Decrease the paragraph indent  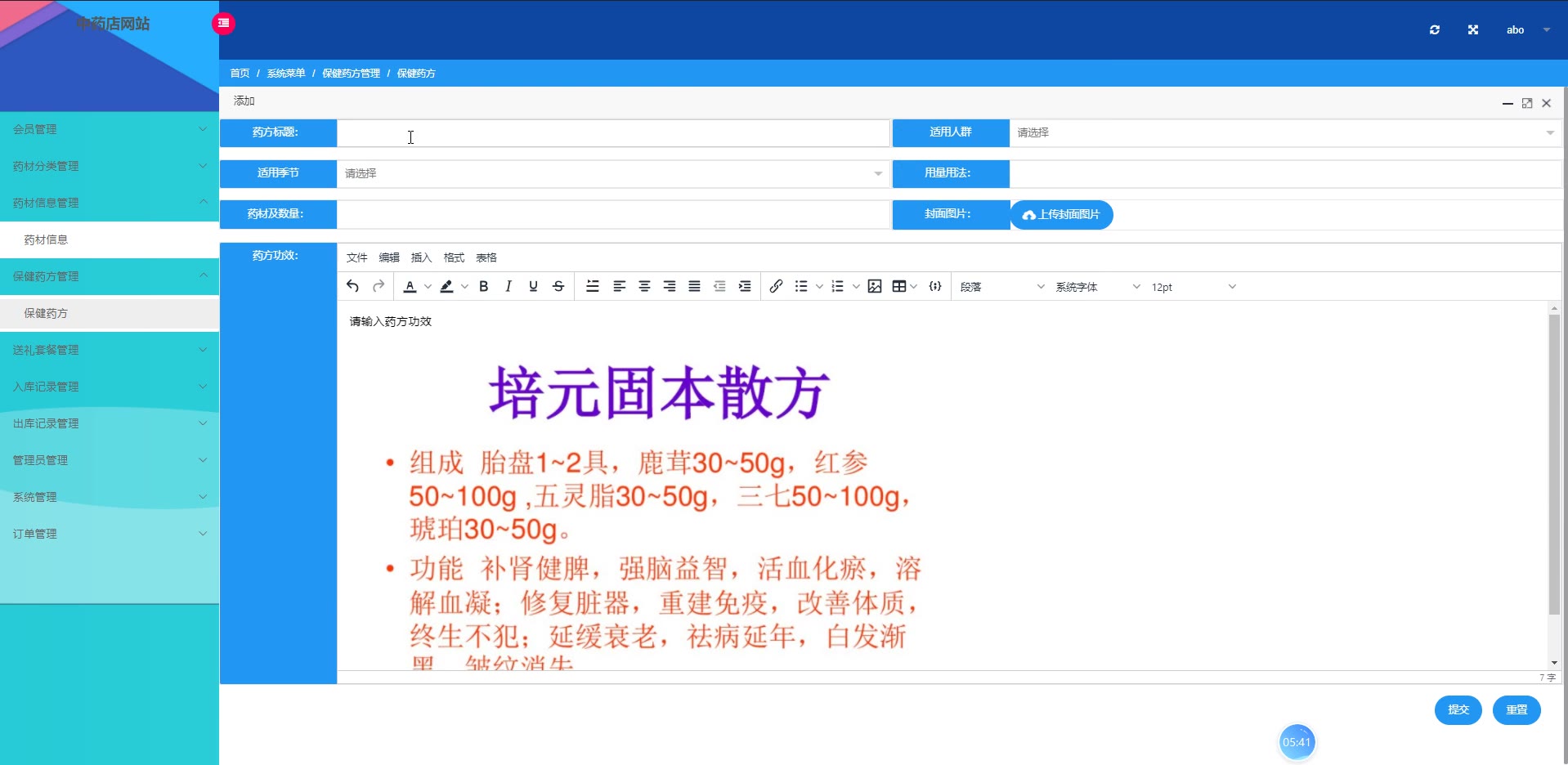point(719,286)
